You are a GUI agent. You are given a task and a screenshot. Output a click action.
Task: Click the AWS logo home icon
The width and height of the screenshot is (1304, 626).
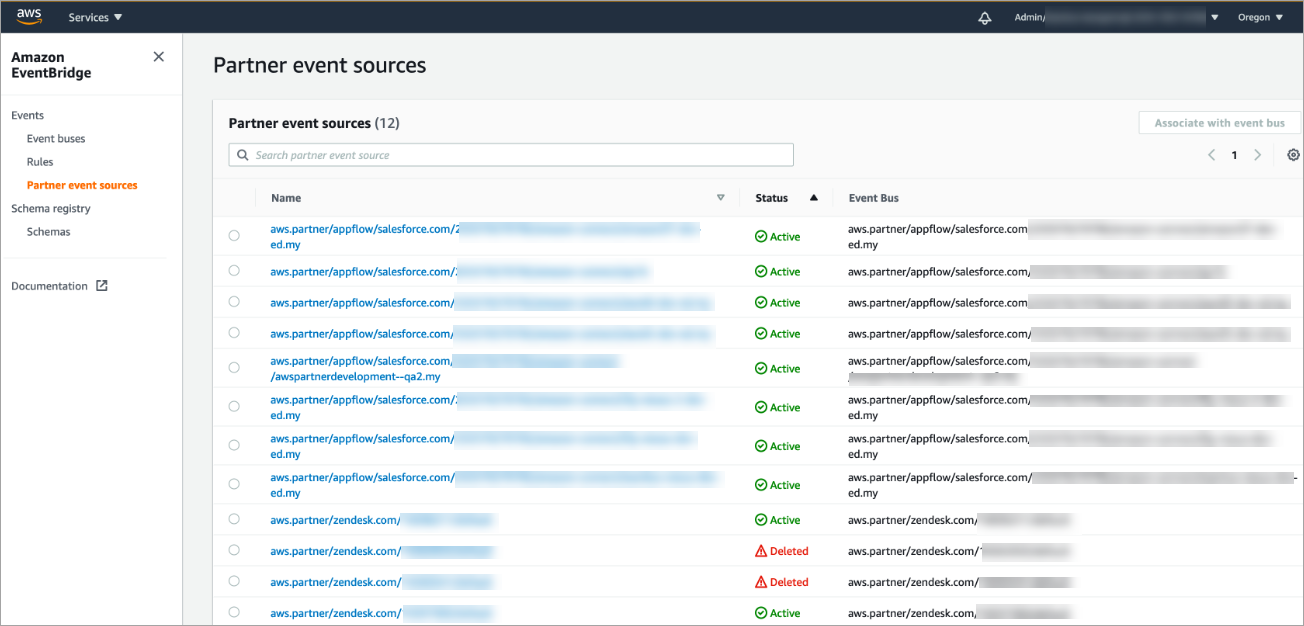point(29,17)
